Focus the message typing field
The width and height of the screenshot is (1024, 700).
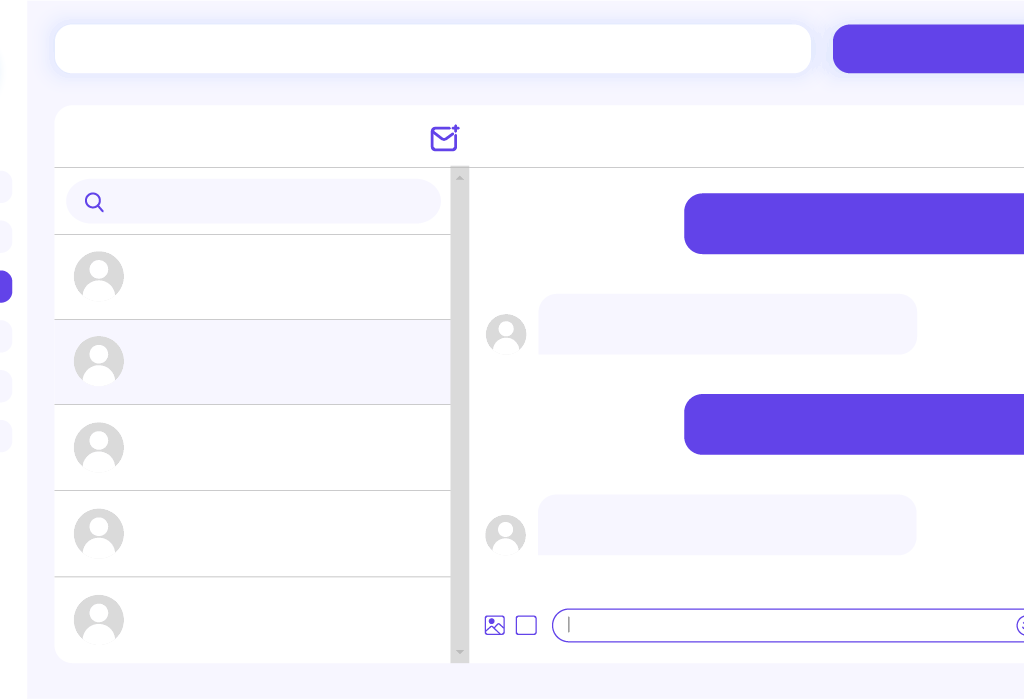click(x=780, y=626)
